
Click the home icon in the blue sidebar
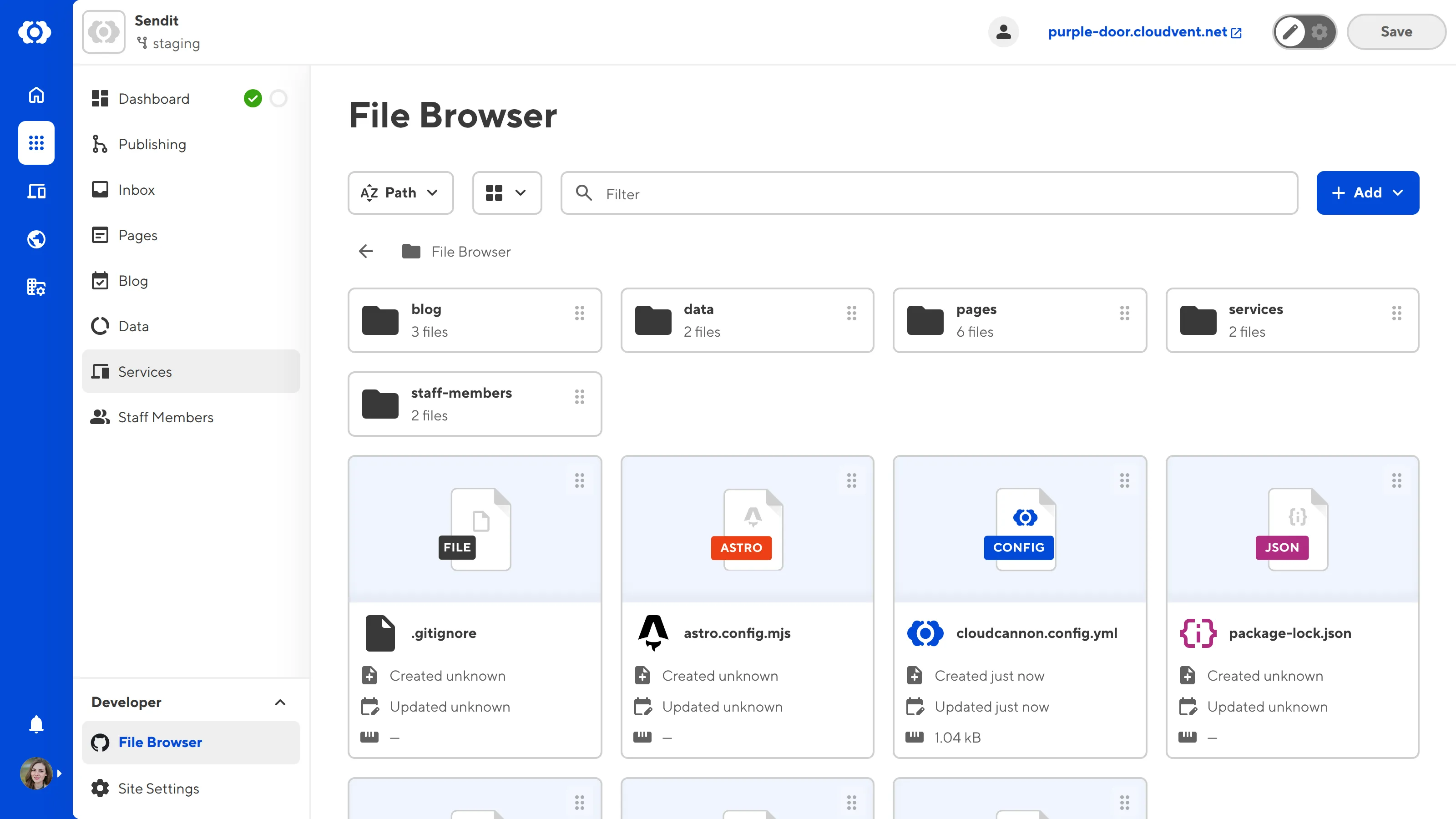click(35, 95)
